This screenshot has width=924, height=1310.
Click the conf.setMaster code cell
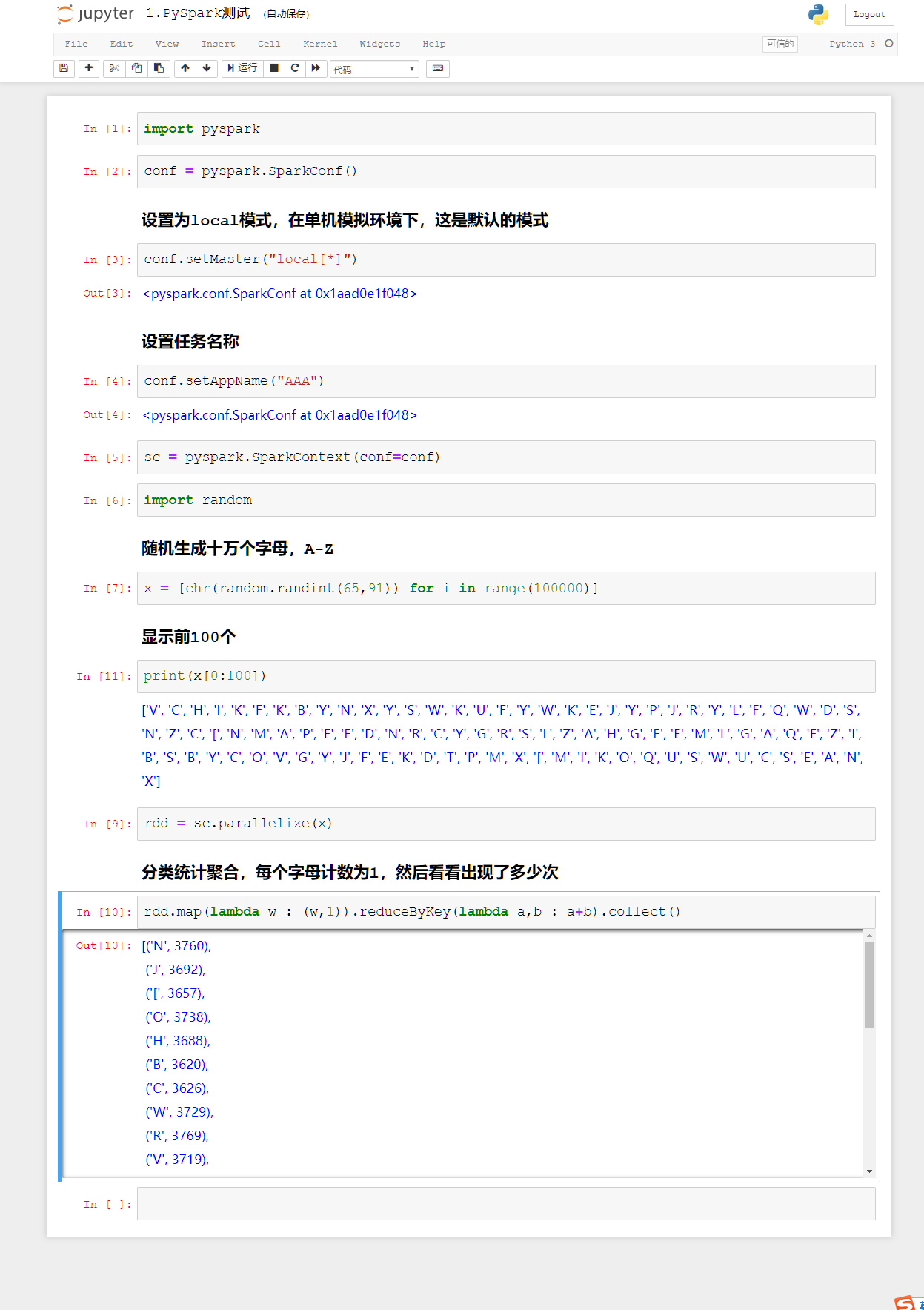point(506,259)
